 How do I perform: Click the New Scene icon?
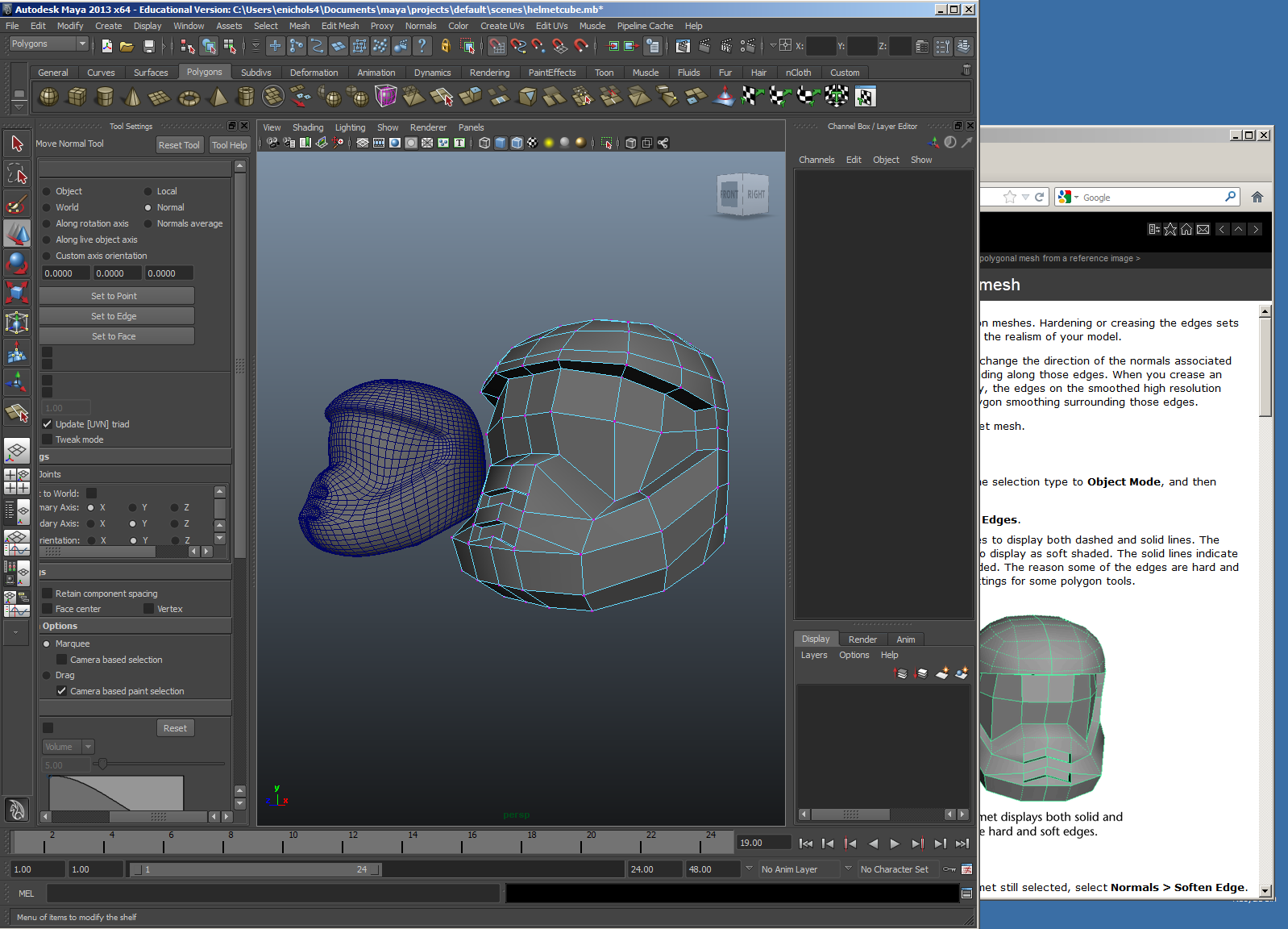pos(106,46)
